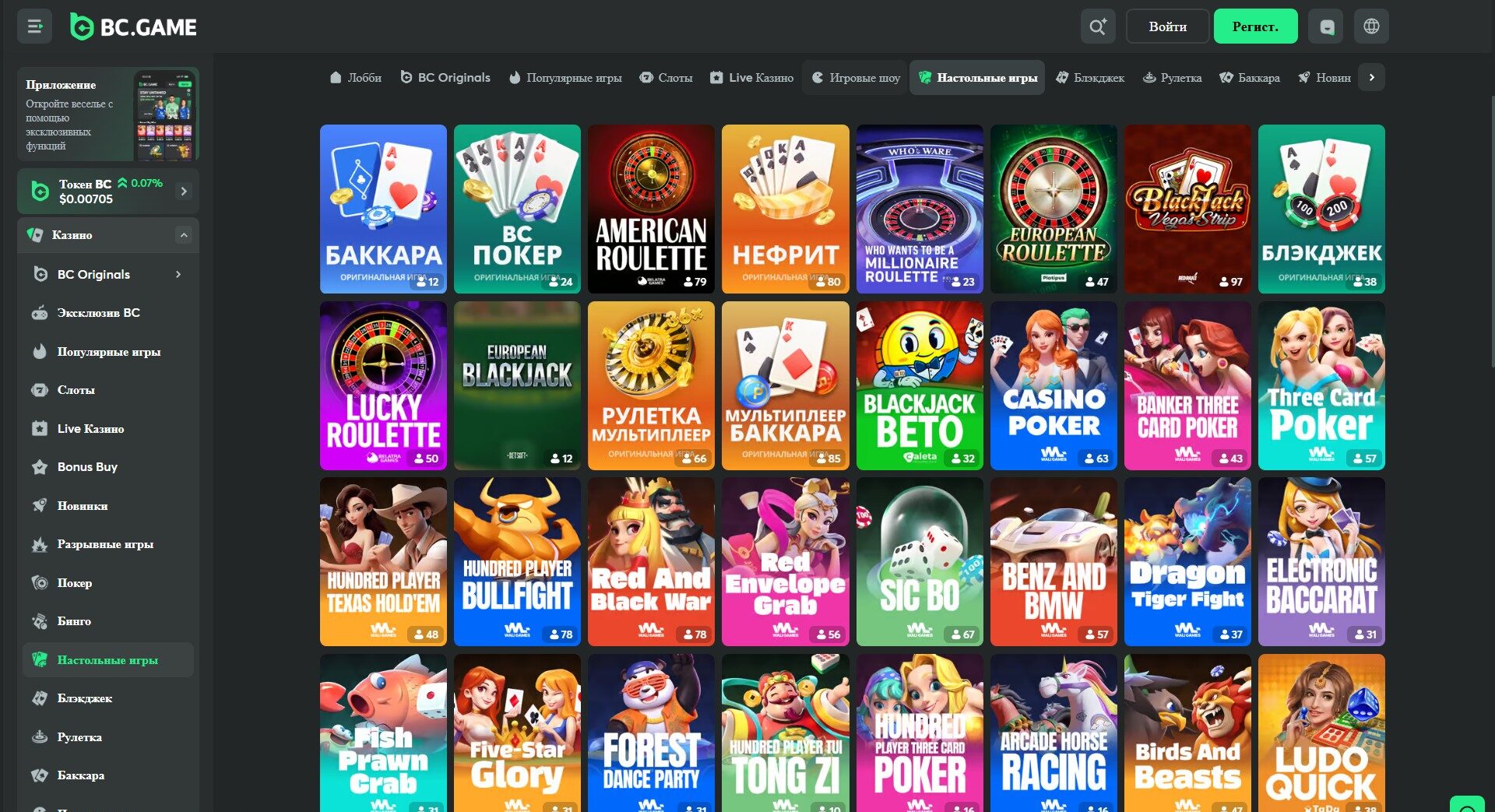
Task: Open the BC Покер game card
Action: (517, 209)
